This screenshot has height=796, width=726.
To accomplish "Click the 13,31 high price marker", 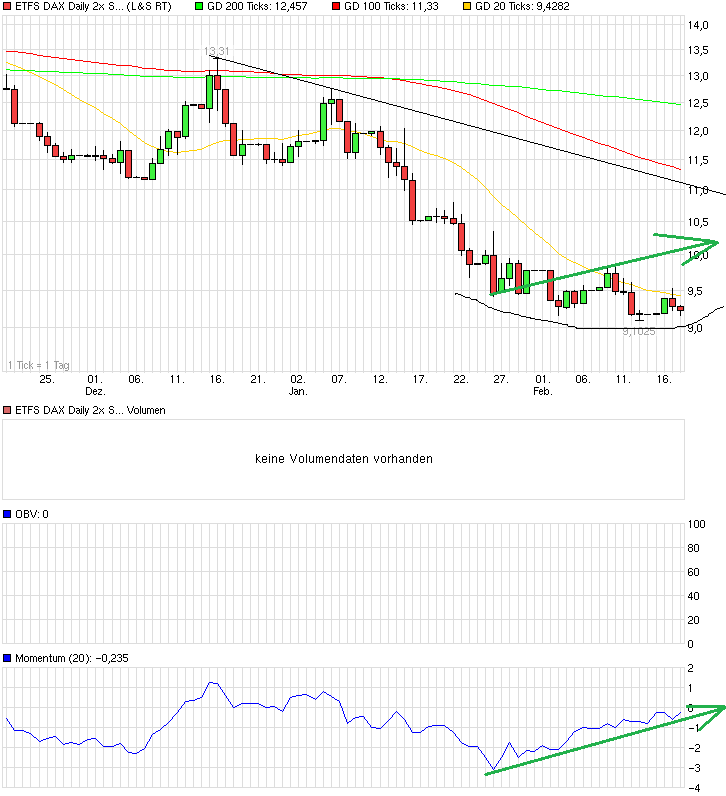I will click(x=217, y=51).
